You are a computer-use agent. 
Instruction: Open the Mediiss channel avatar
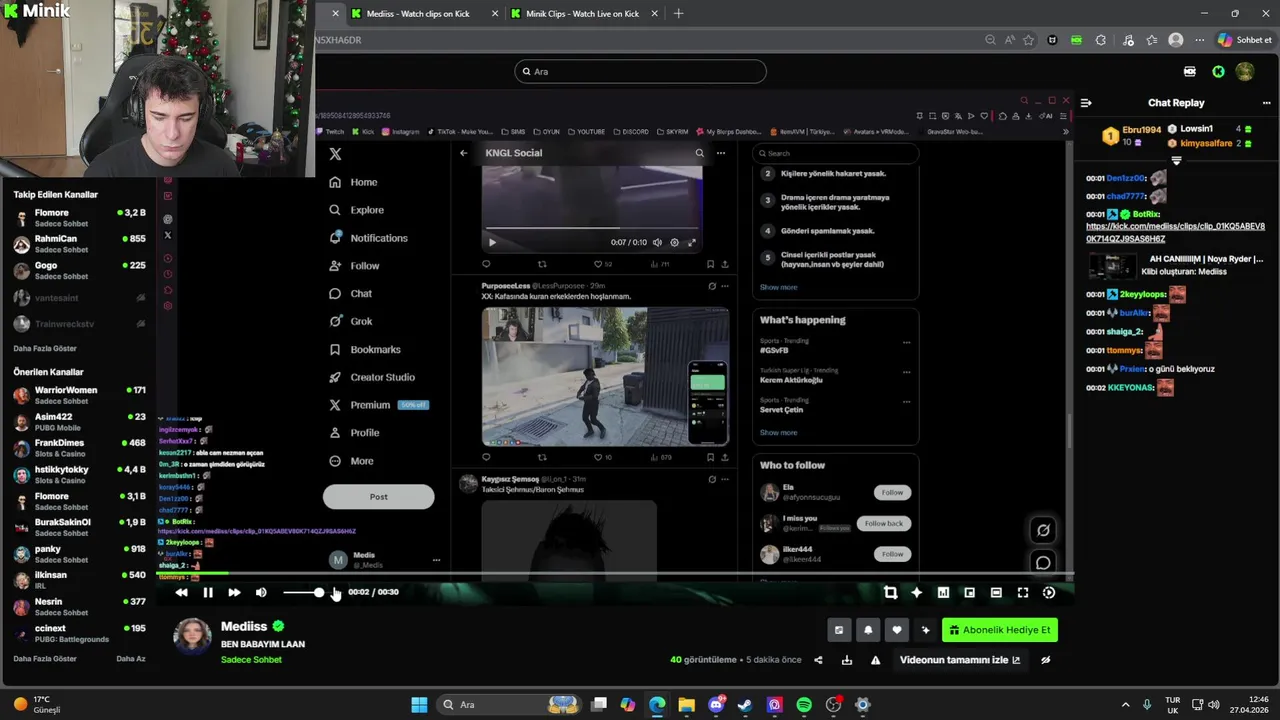(x=192, y=638)
